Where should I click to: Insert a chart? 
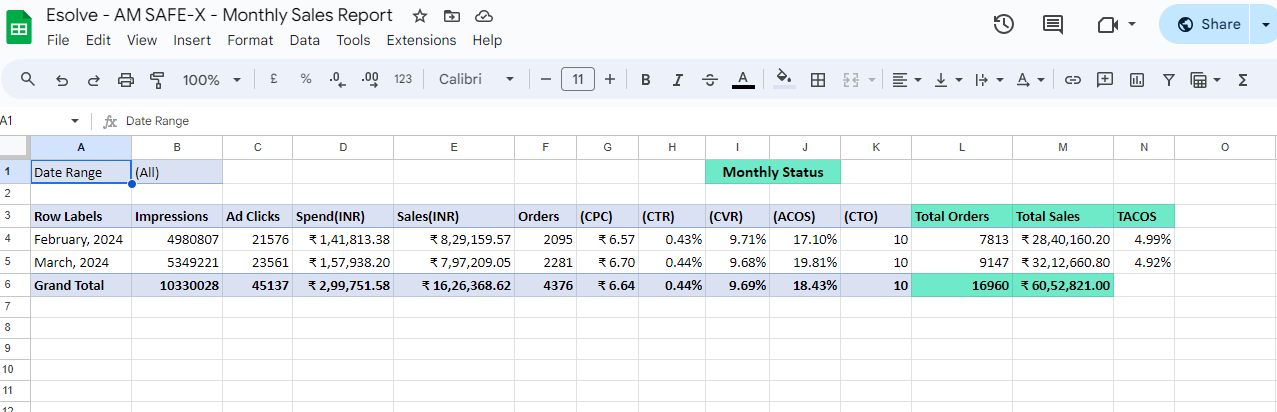tap(1136, 79)
